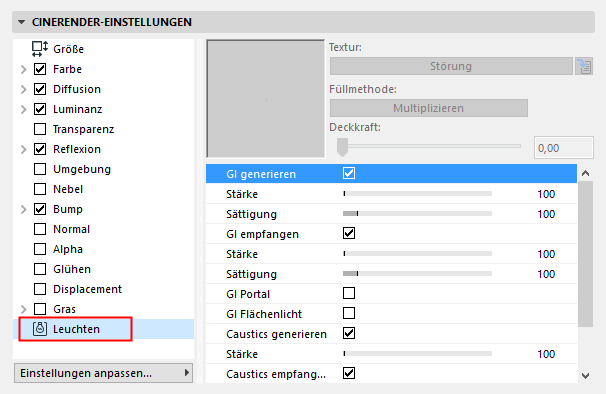Expand the Bump channel

24,209
